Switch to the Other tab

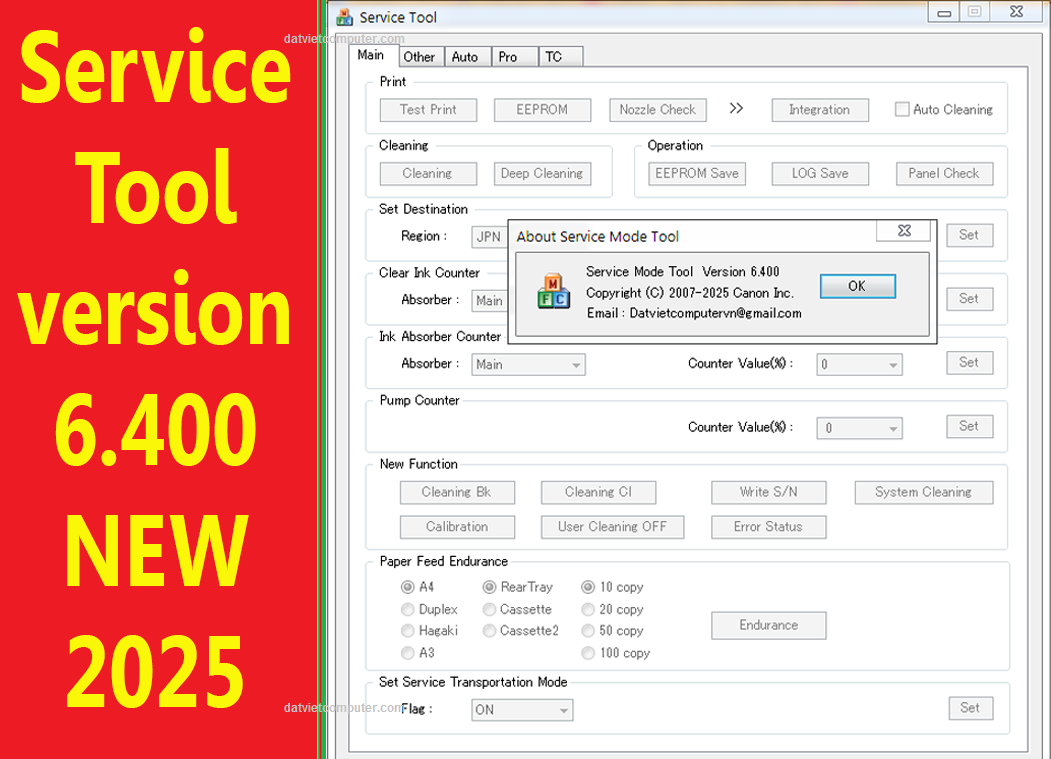419,57
